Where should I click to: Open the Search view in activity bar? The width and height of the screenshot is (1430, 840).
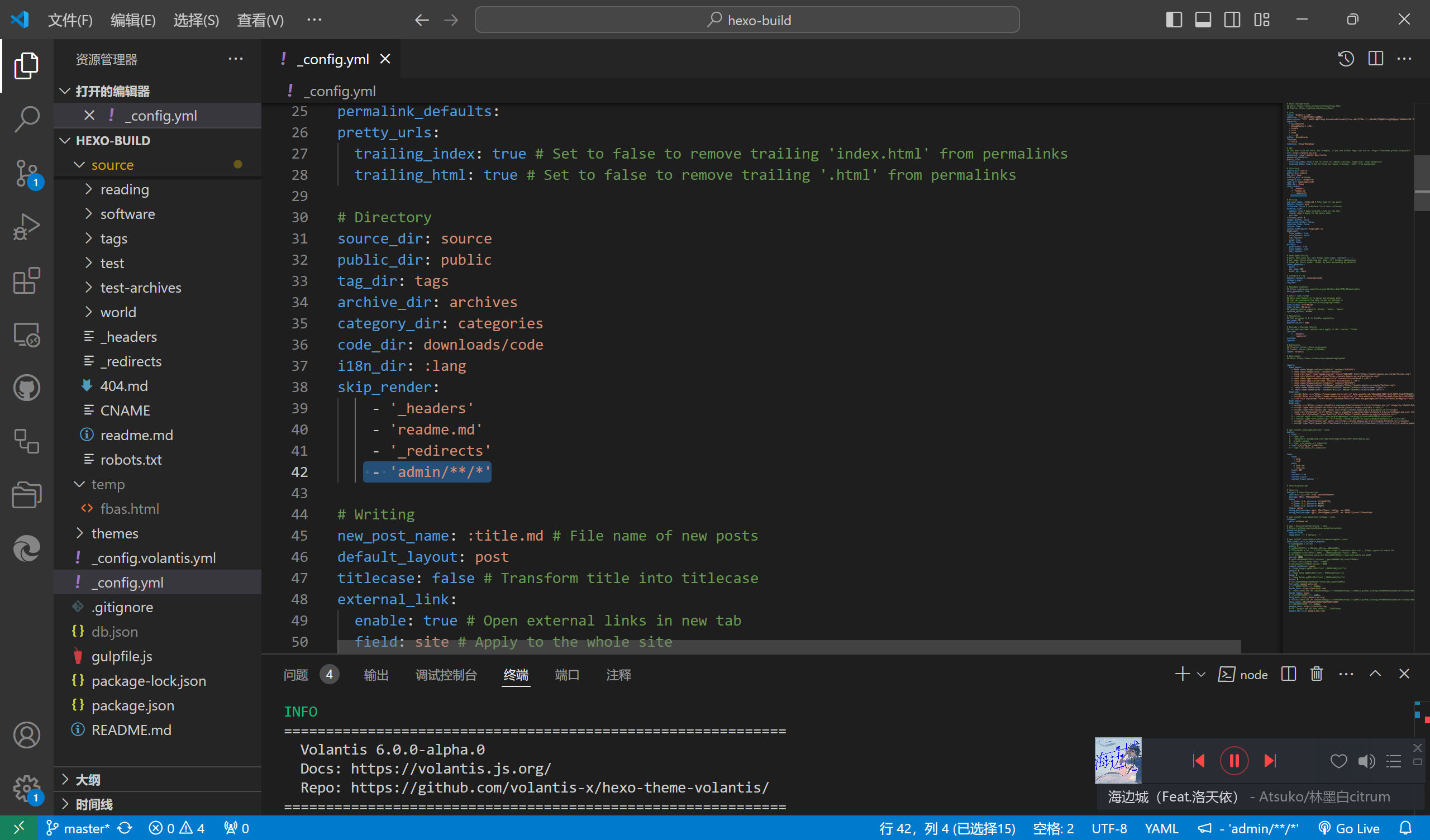pyautogui.click(x=27, y=119)
